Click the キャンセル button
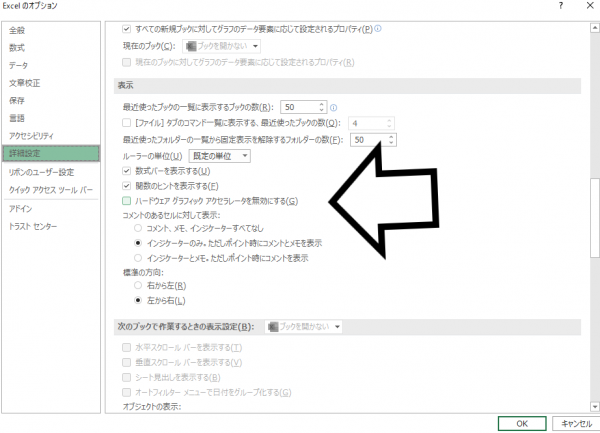The image size is (600, 433). [x=576, y=423]
